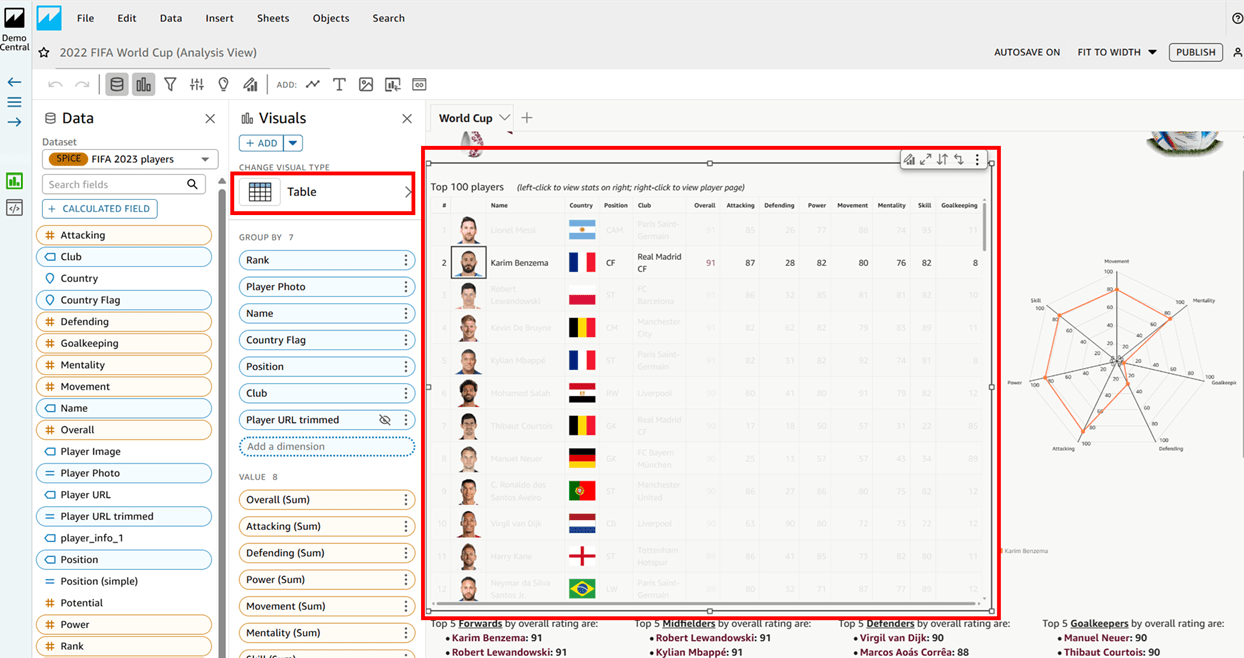Viewport: 1244px width, 658px height.
Task: Toggle visibility of Player URL trimmed
Action: coord(385,420)
